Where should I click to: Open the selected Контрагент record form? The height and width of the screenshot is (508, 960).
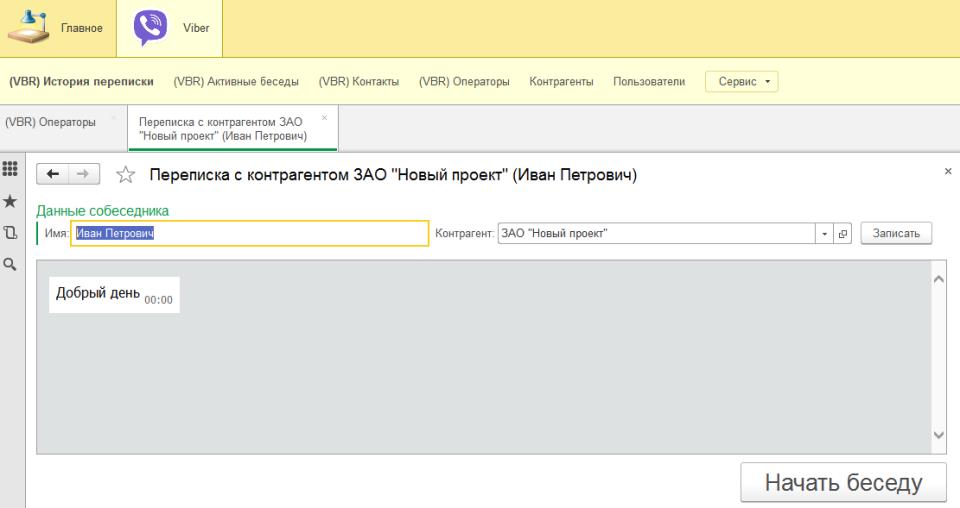click(842, 233)
